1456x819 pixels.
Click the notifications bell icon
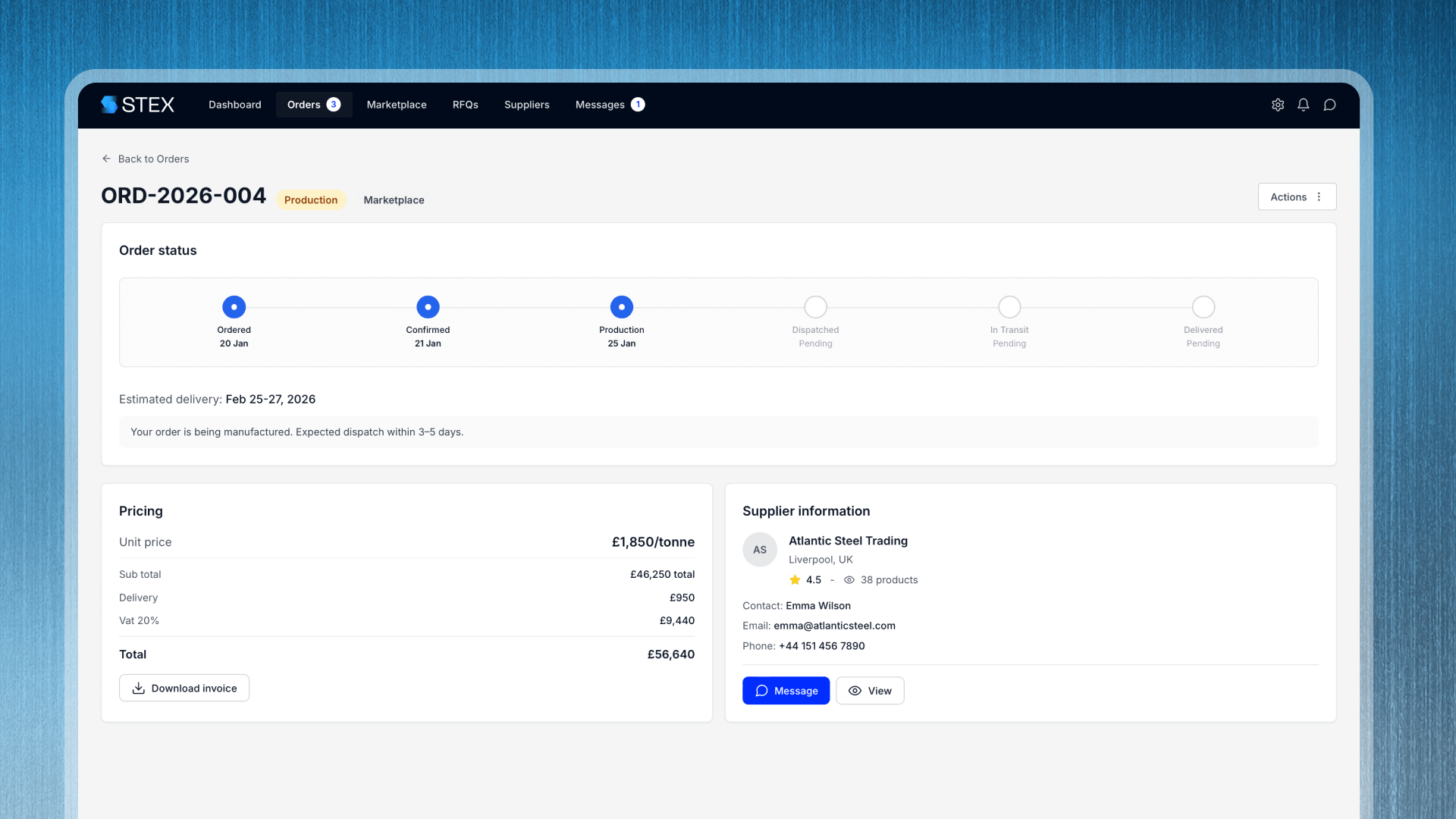[x=1304, y=105]
